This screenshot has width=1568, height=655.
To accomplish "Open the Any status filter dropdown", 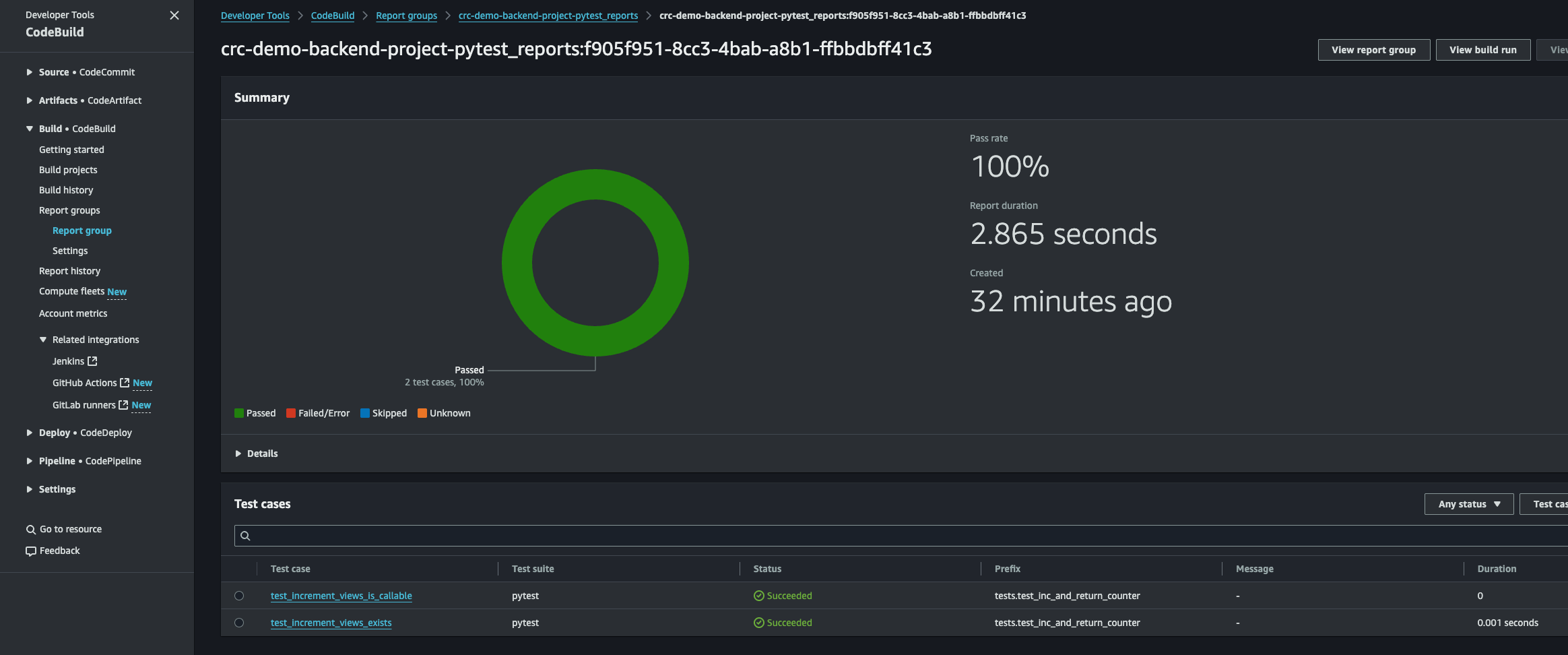I will pos(1469,503).
